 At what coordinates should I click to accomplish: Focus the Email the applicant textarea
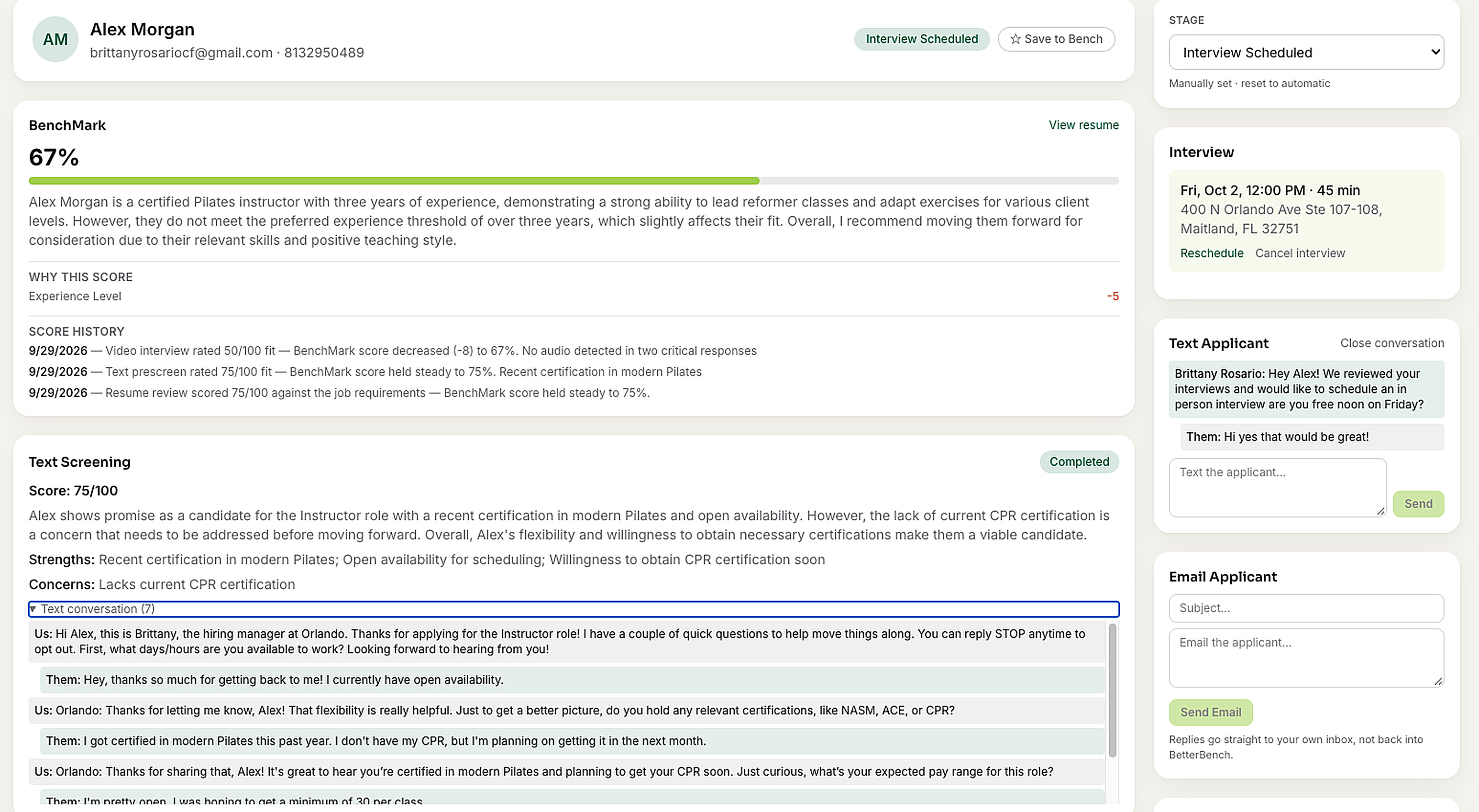1306,658
